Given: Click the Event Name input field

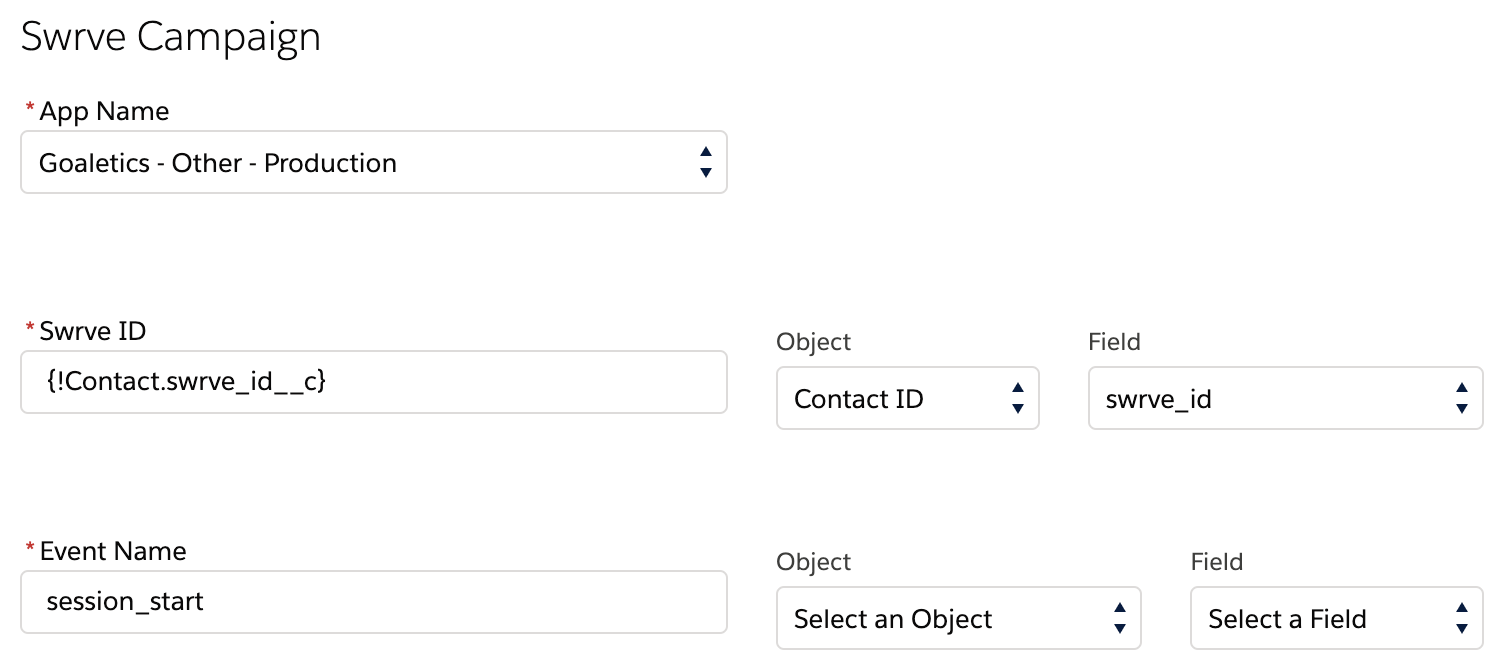Looking at the screenshot, I should [x=374, y=601].
